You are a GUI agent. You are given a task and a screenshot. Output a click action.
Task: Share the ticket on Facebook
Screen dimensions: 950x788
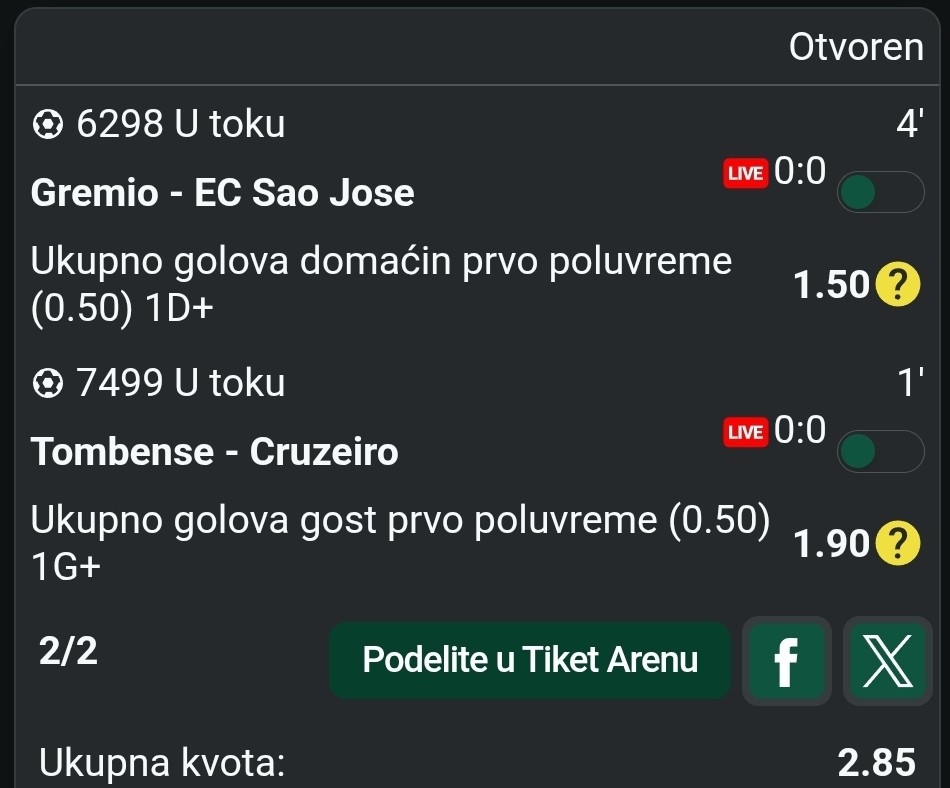[x=787, y=661]
